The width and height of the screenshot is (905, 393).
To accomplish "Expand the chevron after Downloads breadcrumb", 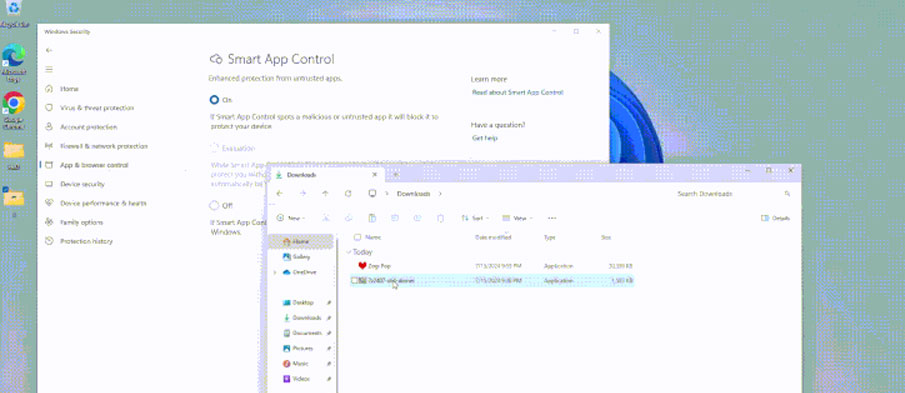I will (x=440, y=194).
